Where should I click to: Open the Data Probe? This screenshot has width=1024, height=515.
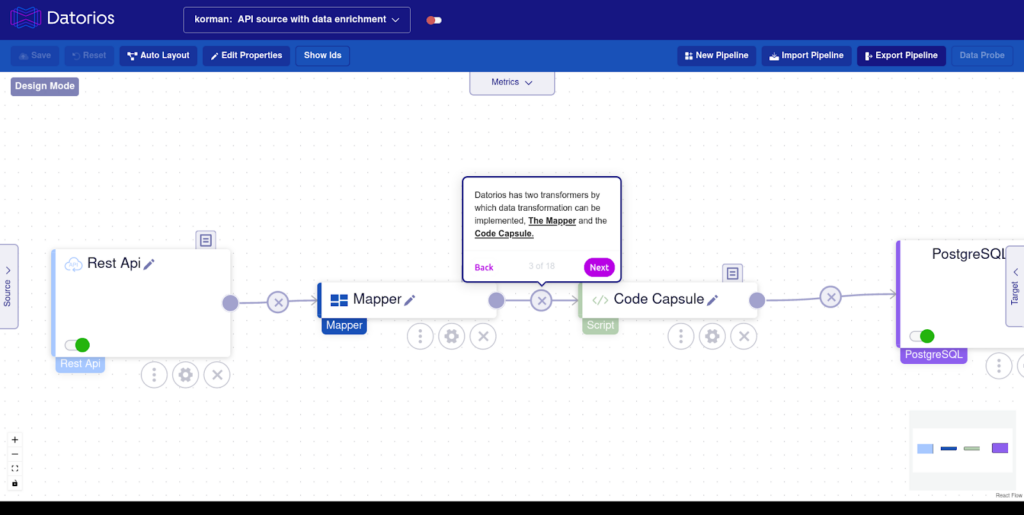[x=982, y=55]
